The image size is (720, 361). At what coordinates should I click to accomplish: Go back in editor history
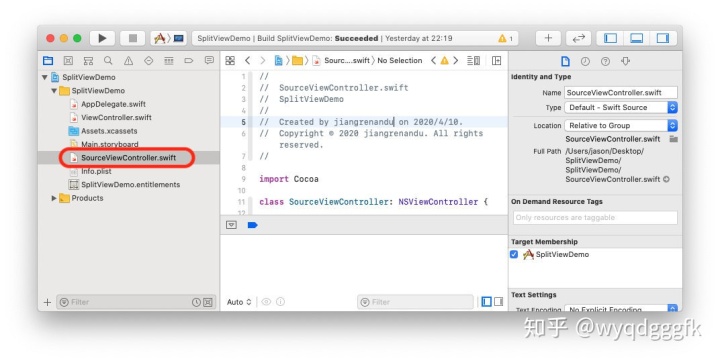248,61
